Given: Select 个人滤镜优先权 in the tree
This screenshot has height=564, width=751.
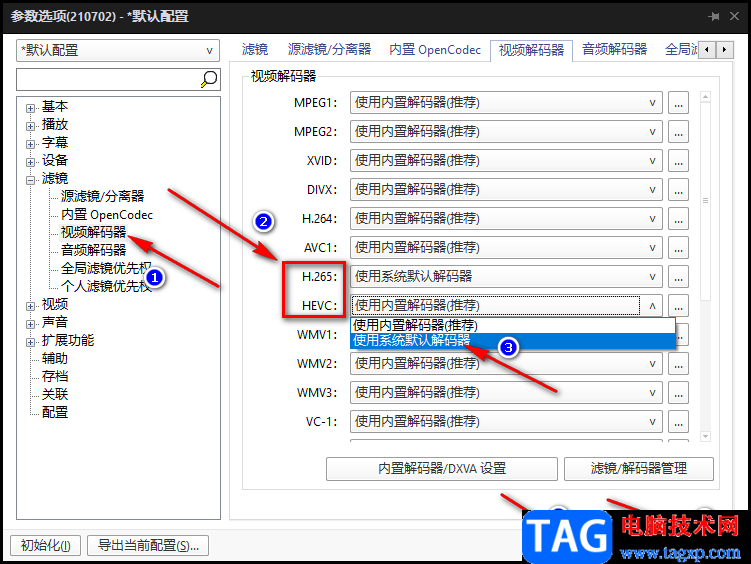Looking at the screenshot, I should [106, 286].
